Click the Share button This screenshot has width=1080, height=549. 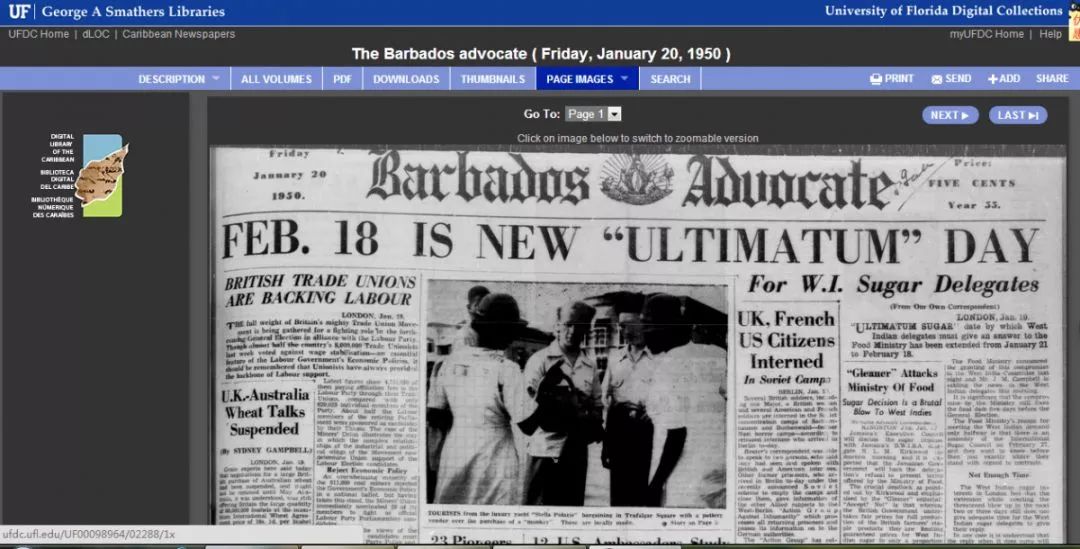click(1052, 79)
